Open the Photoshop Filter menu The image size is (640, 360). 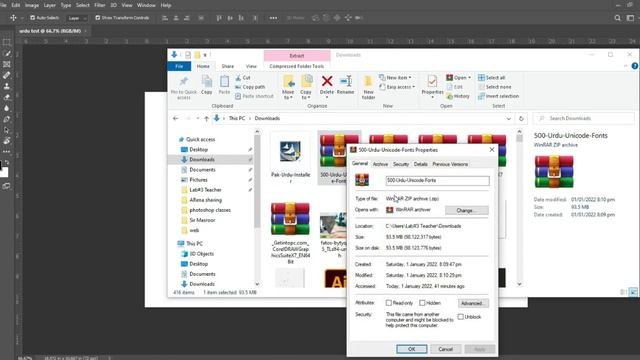pyautogui.click(x=100, y=5)
